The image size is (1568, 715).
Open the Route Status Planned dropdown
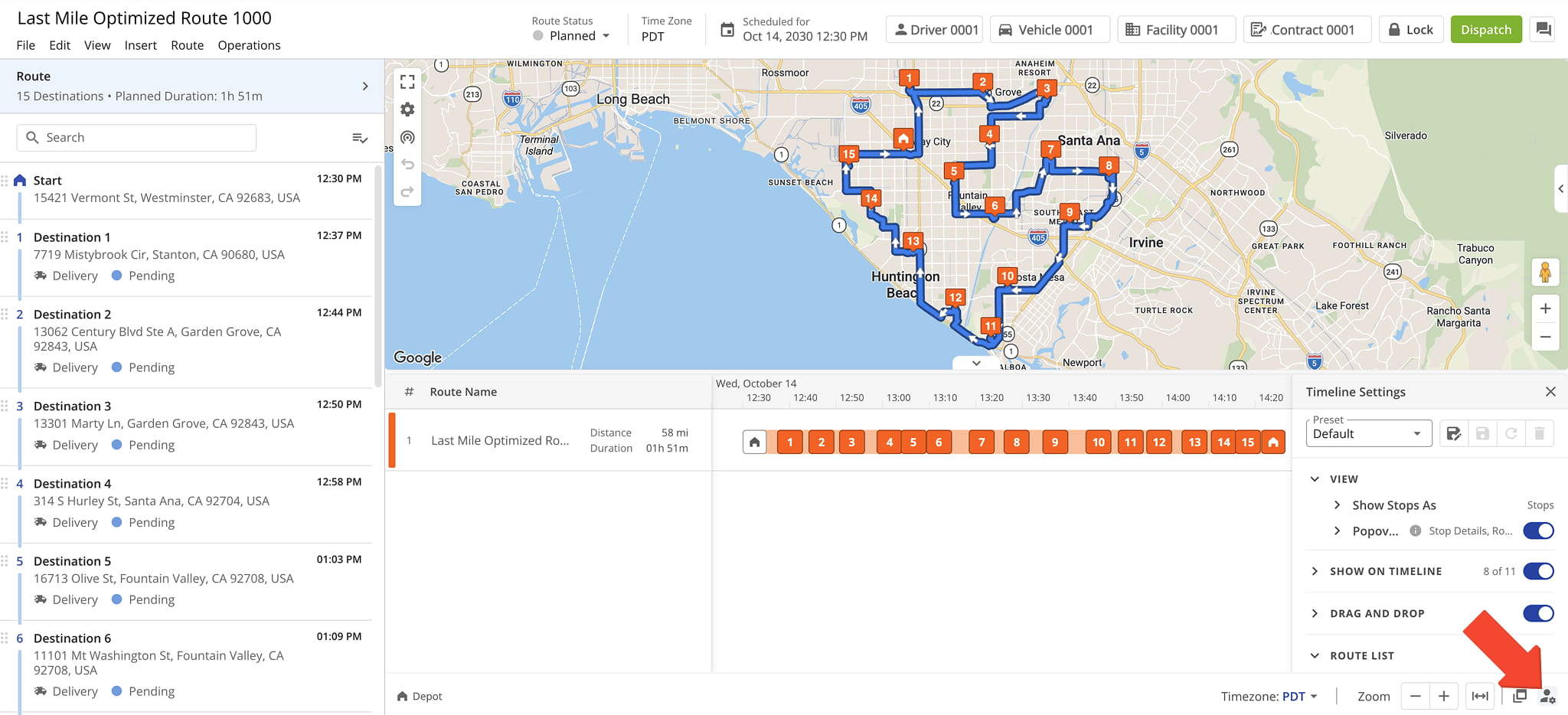(x=572, y=36)
